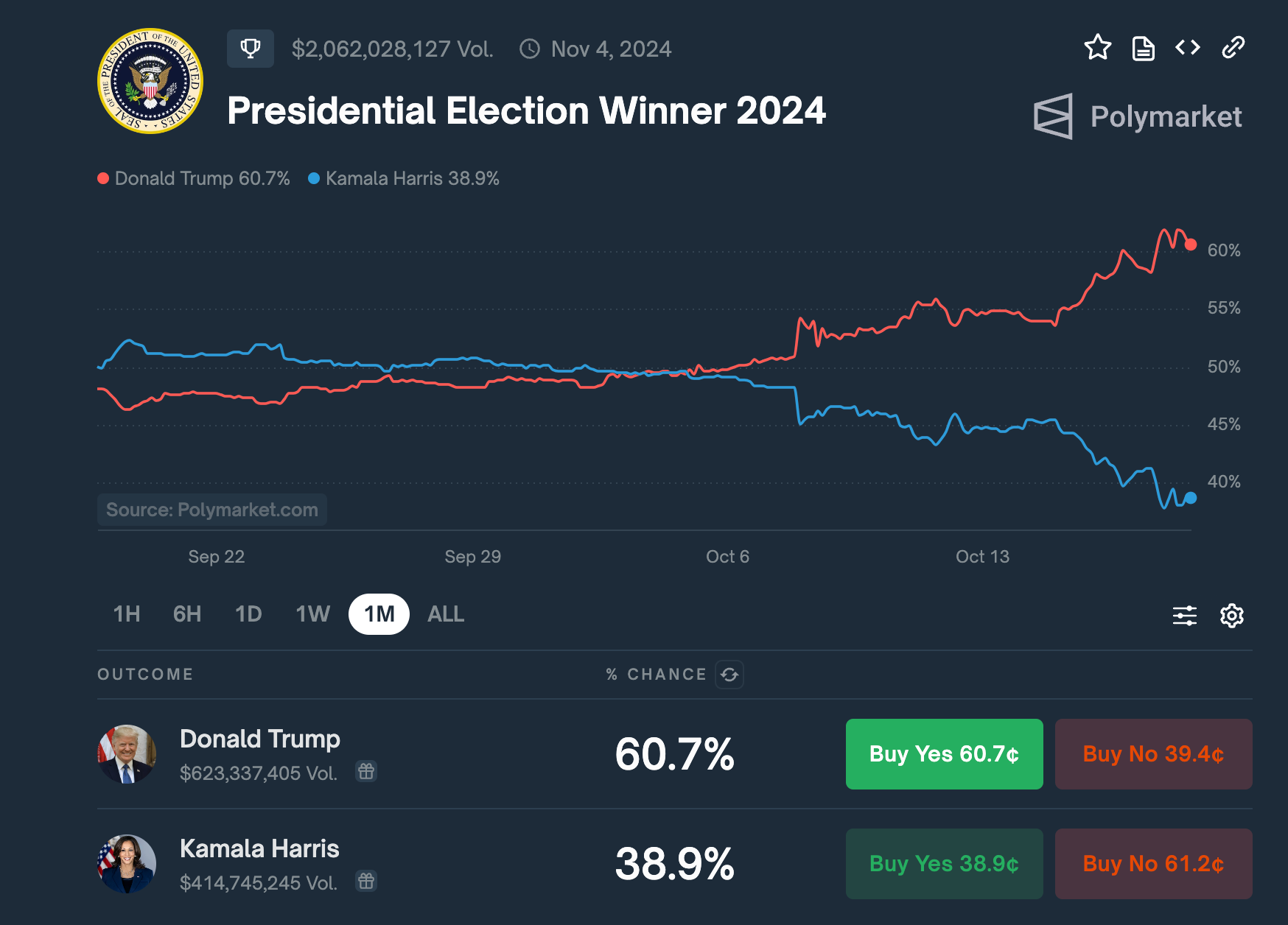
Task: Open chart settings gear icon
Action: 1231,615
